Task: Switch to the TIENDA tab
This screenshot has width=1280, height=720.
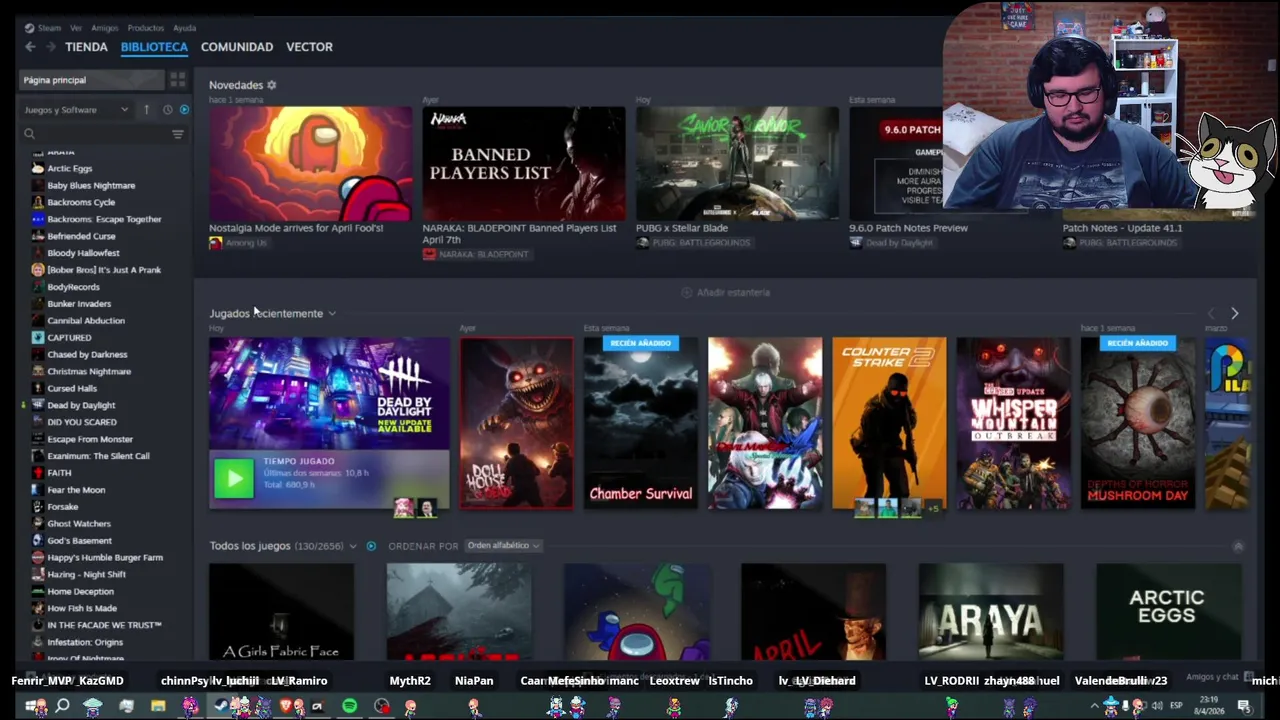Action: pos(86,47)
